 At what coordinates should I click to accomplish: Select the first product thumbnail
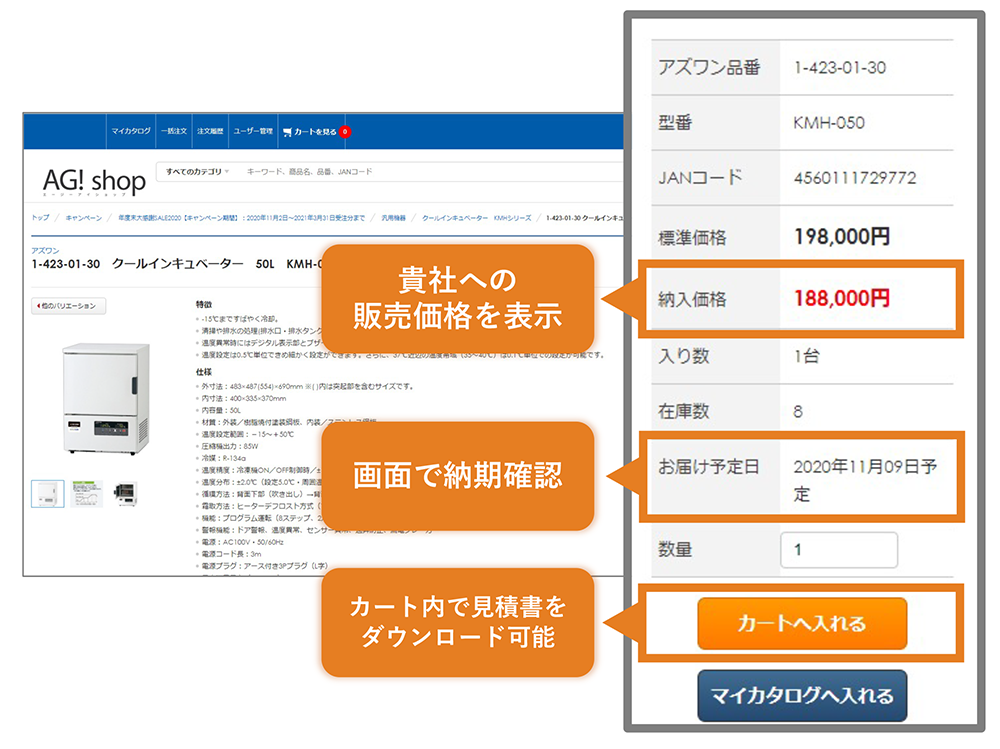[48, 494]
